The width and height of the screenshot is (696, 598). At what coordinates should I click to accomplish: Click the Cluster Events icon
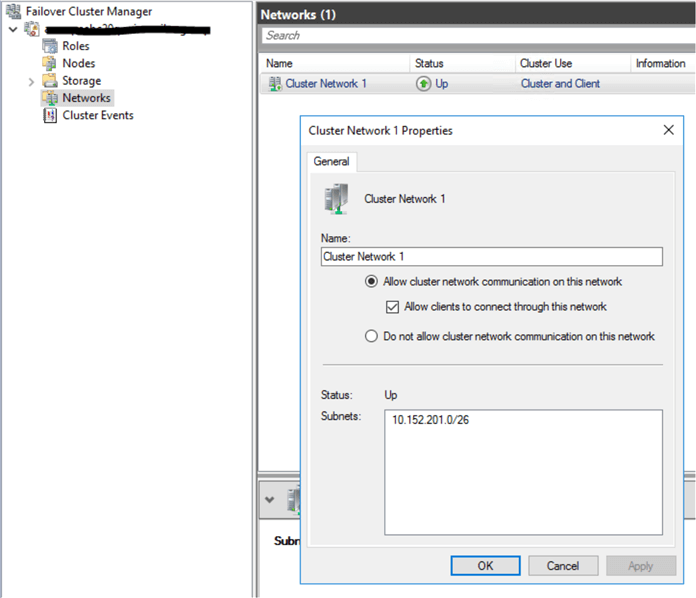tap(50, 115)
